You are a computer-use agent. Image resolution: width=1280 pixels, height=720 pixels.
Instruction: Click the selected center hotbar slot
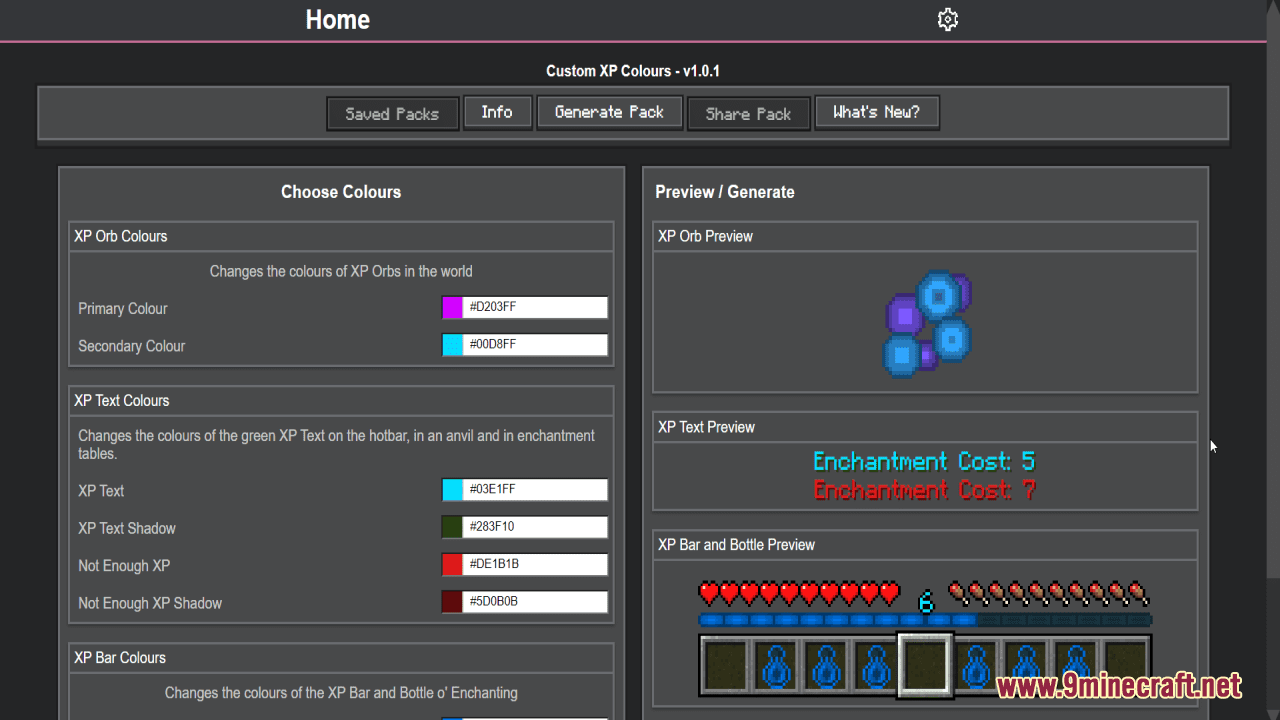click(925, 665)
